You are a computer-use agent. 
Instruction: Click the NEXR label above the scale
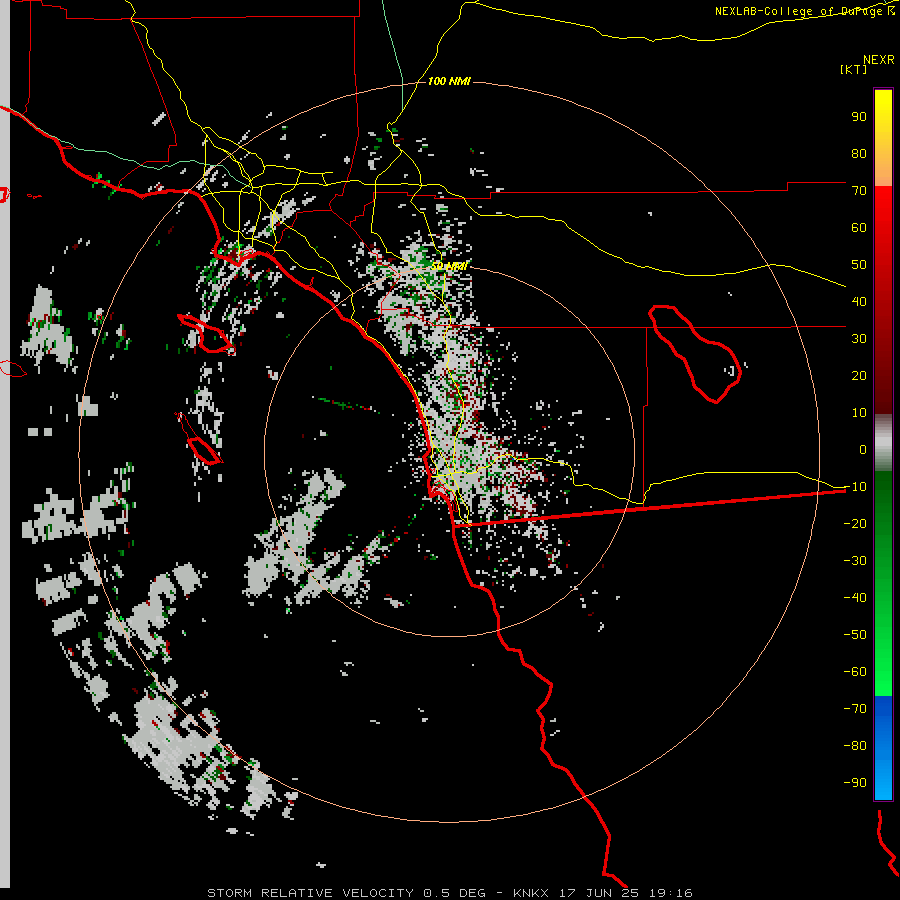[879, 60]
